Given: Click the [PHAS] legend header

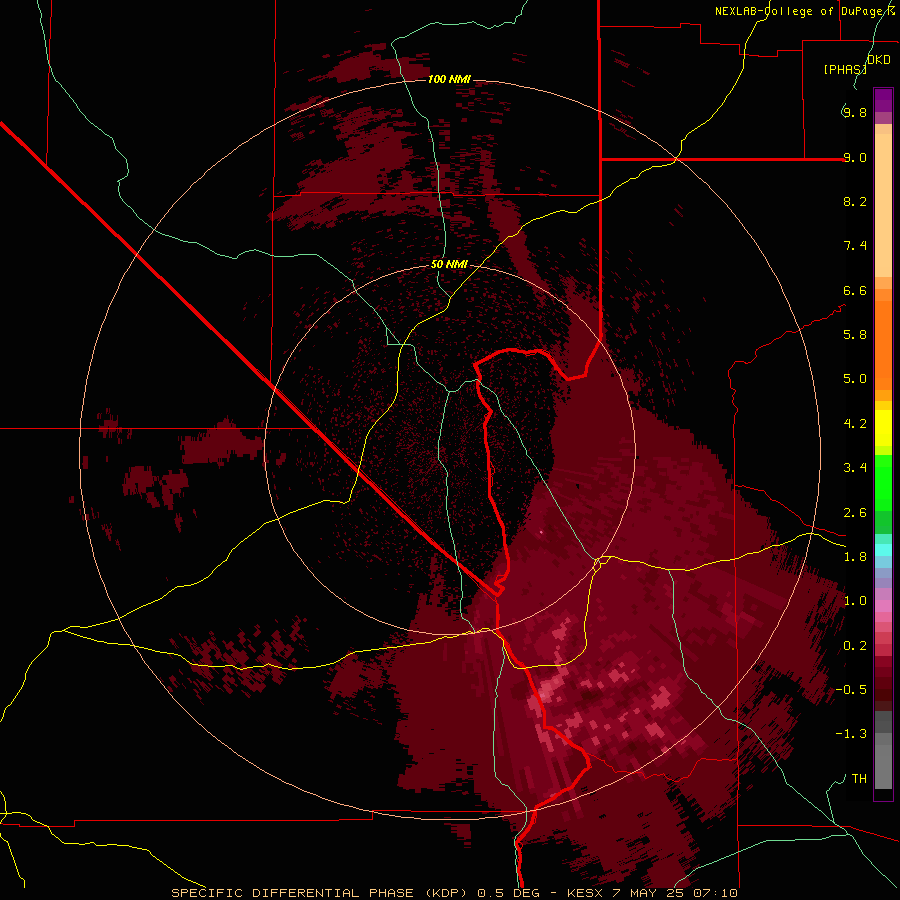Looking at the screenshot, I should [845, 69].
